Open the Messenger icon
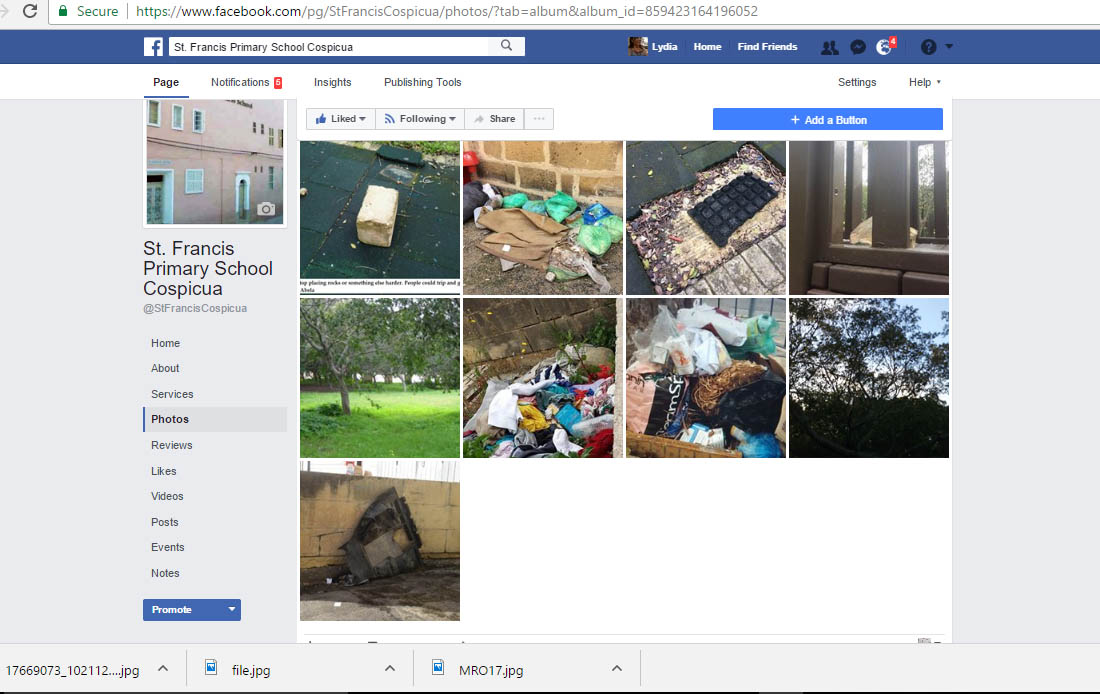 [x=857, y=47]
